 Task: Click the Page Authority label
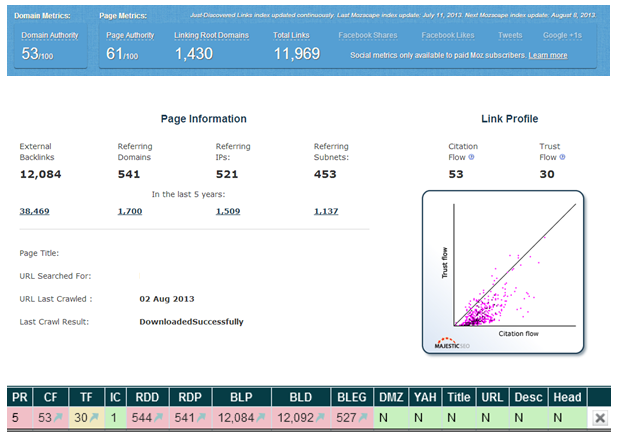[x=128, y=35]
